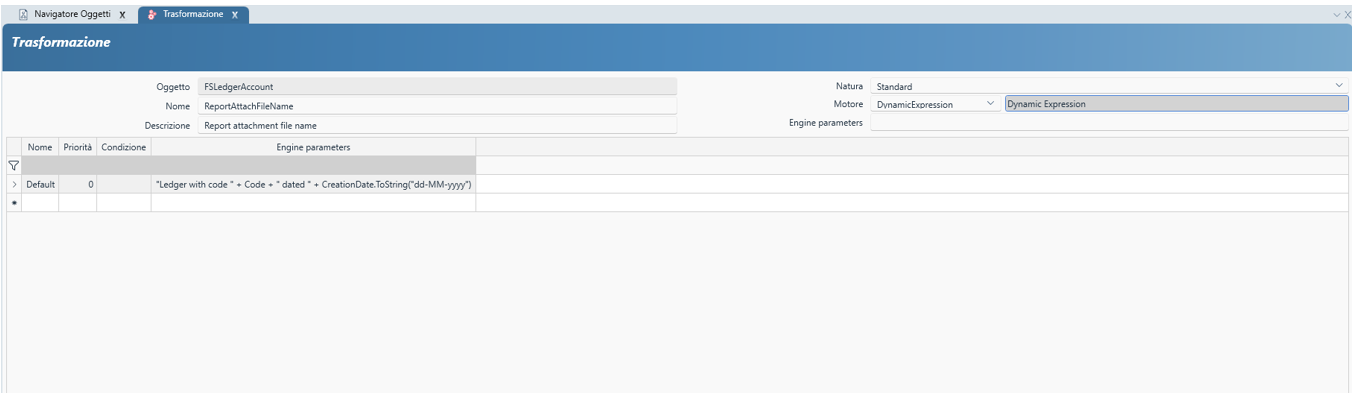This screenshot has width=1352, height=393.
Task: Edit the Nome field ReportAttachFileName
Action: [x=437, y=106]
